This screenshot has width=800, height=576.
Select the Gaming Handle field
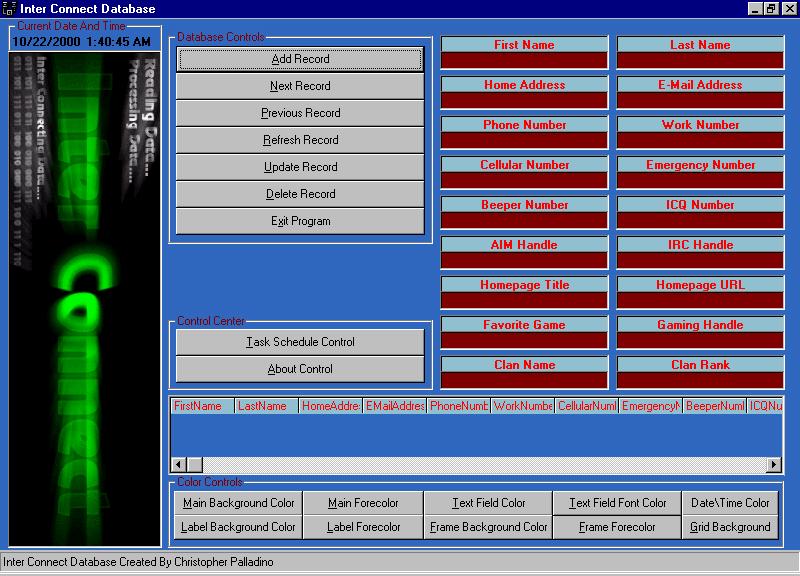pos(700,340)
